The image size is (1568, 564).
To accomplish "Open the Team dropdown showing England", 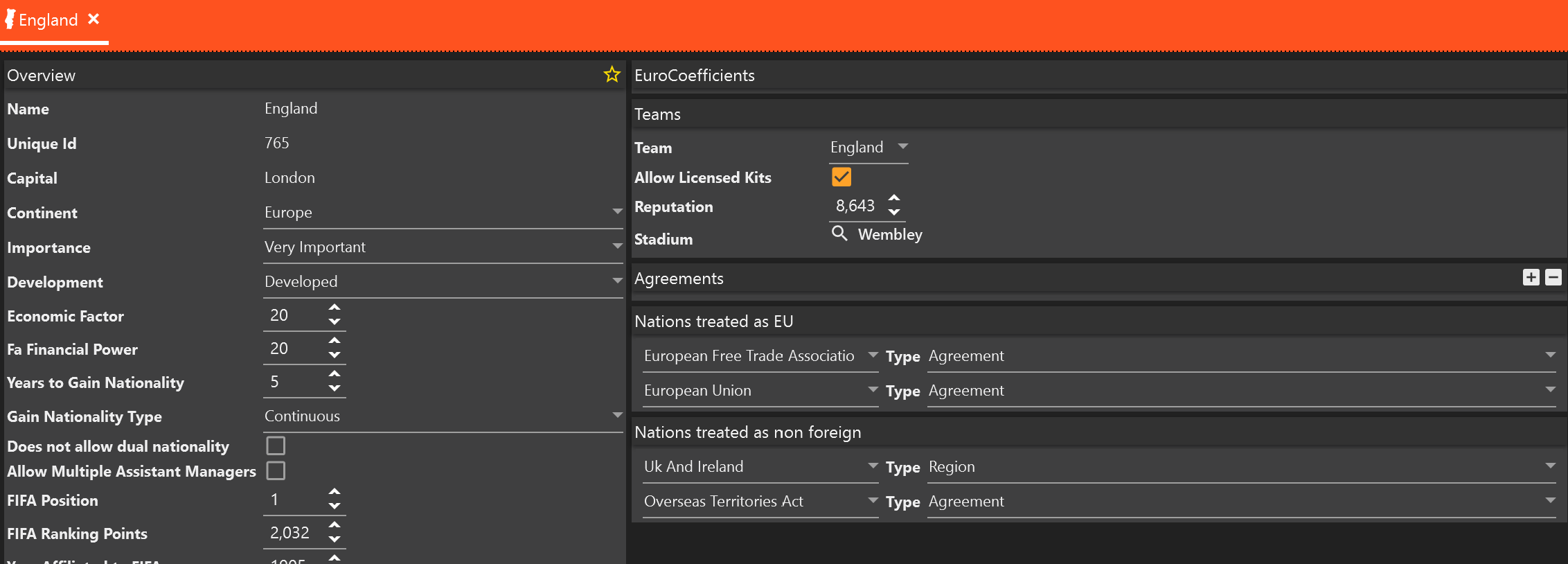I will (868, 148).
